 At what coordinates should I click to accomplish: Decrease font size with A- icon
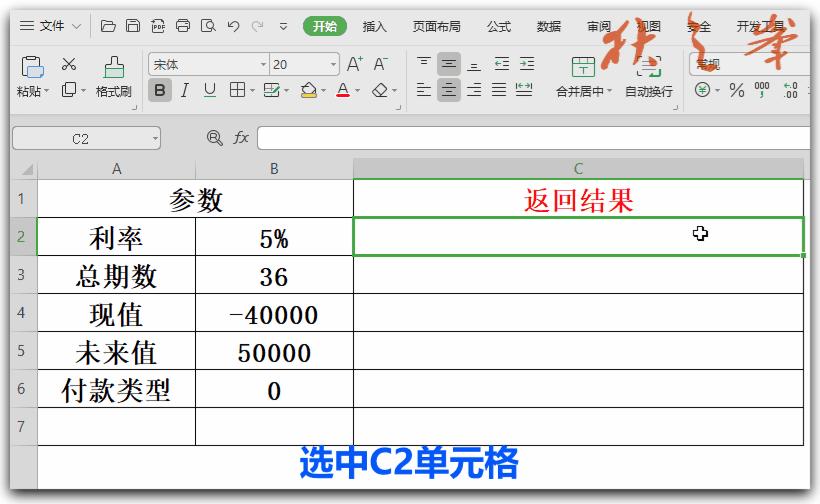380,64
